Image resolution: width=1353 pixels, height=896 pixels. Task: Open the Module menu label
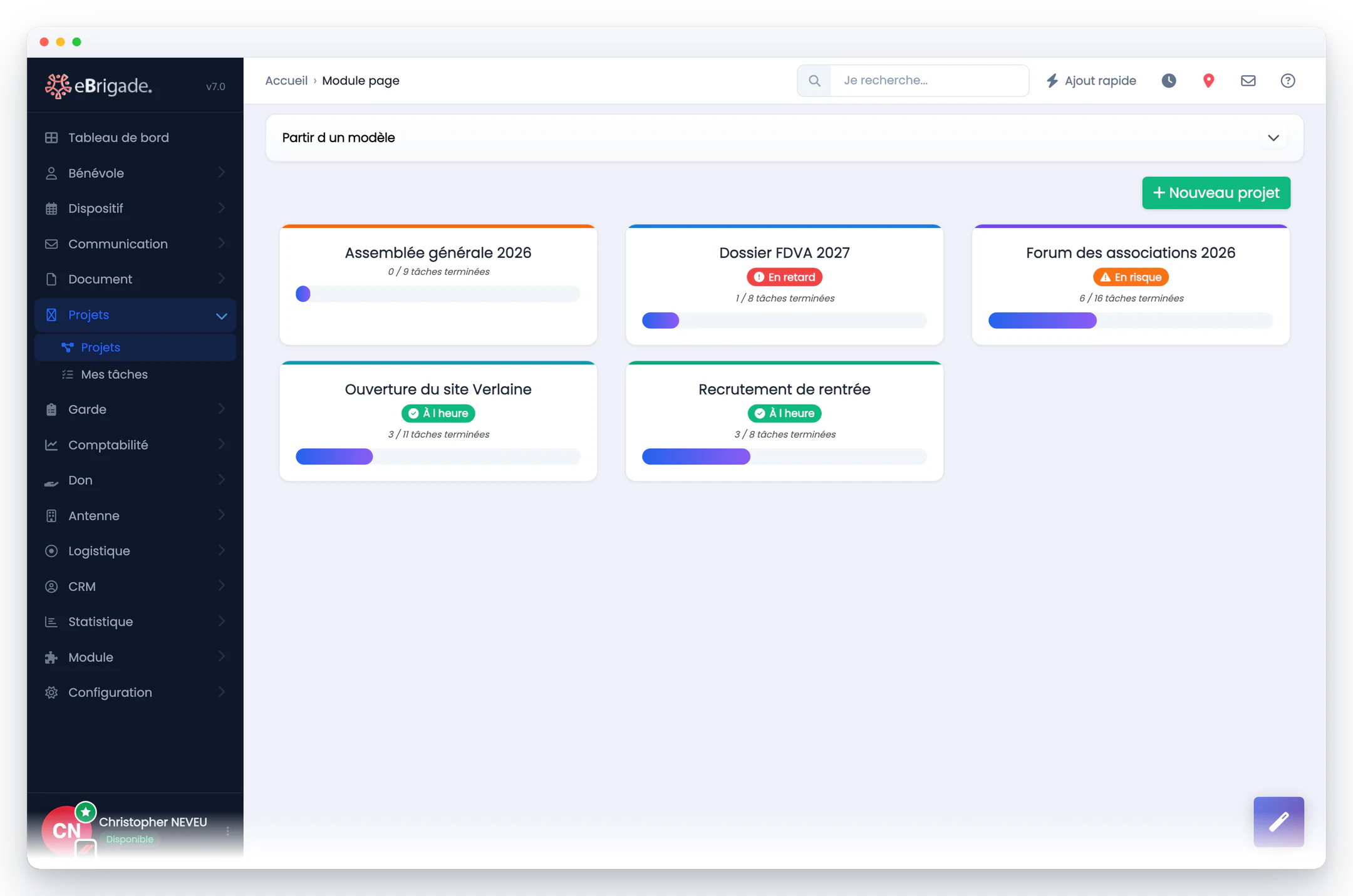pos(91,657)
